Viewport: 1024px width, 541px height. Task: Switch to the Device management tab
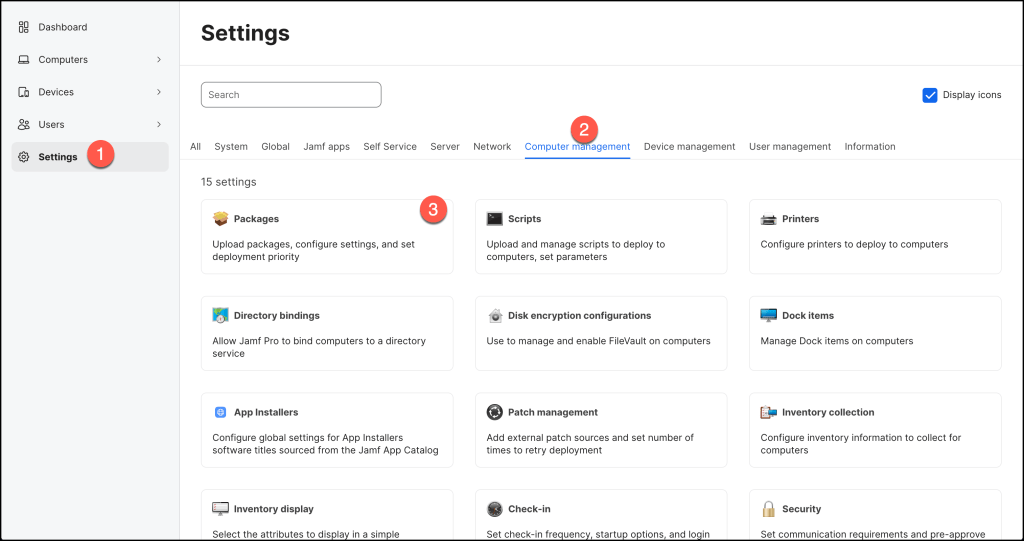click(x=689, y=147)
